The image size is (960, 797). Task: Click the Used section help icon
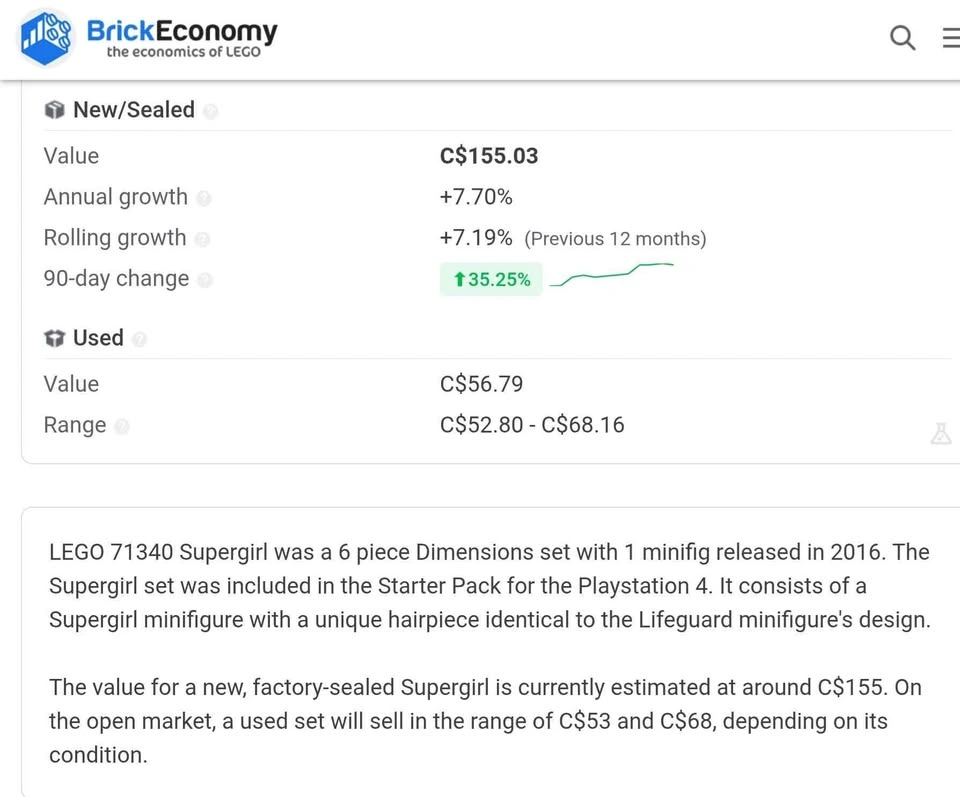tap(139, 339)
